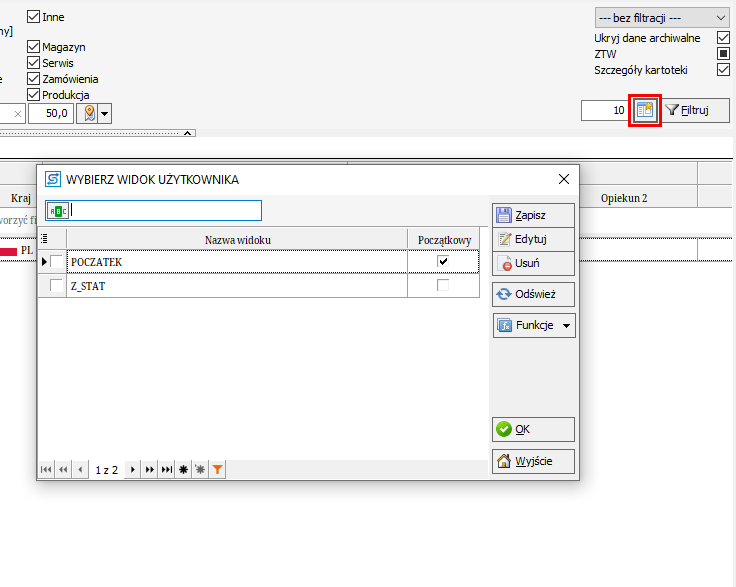Click the grid selector icon in table header

45,239
